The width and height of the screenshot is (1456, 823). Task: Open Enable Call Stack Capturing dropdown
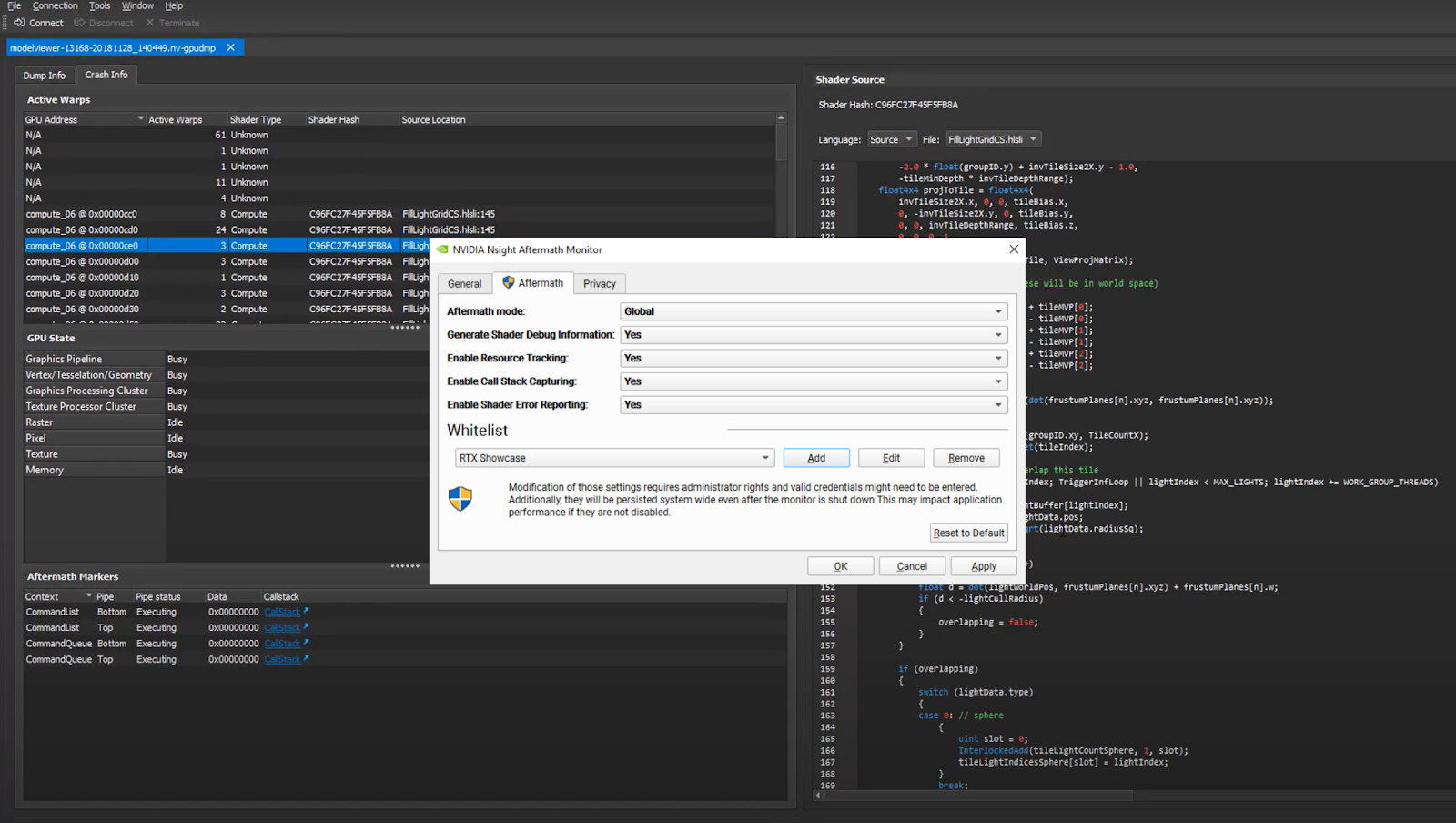pyautogui.click(x=814, y=381)
